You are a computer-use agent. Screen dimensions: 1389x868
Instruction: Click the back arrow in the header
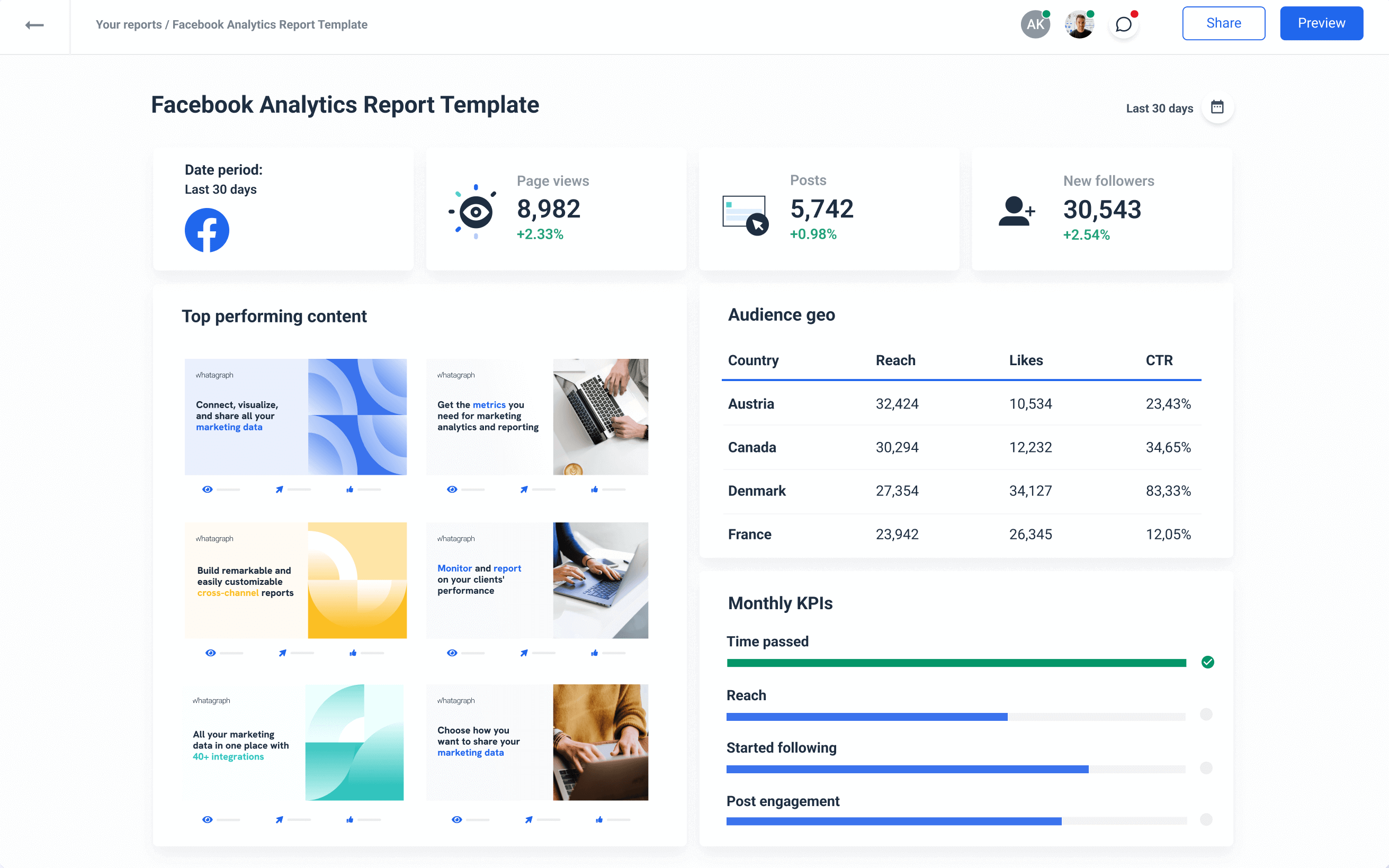[34, 25]
